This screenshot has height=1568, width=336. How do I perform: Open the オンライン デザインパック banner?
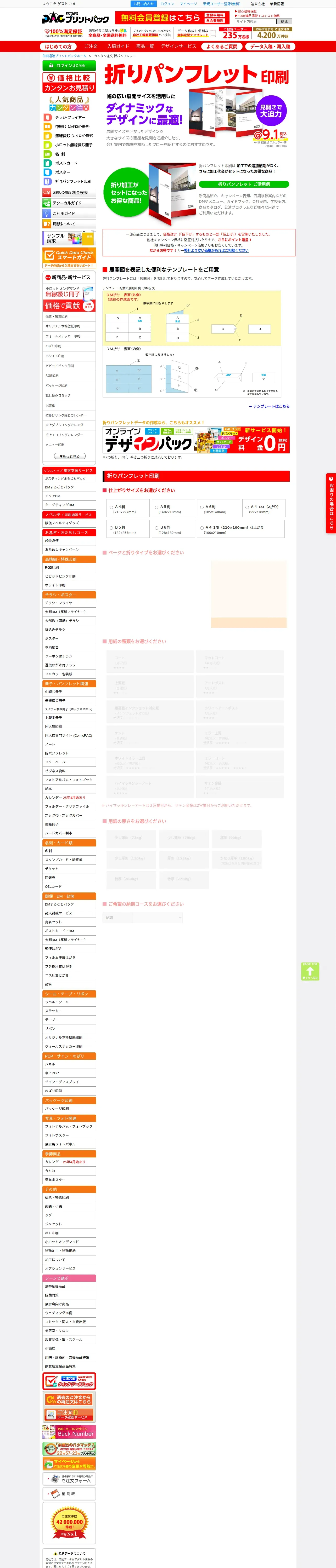coord(196,440)
